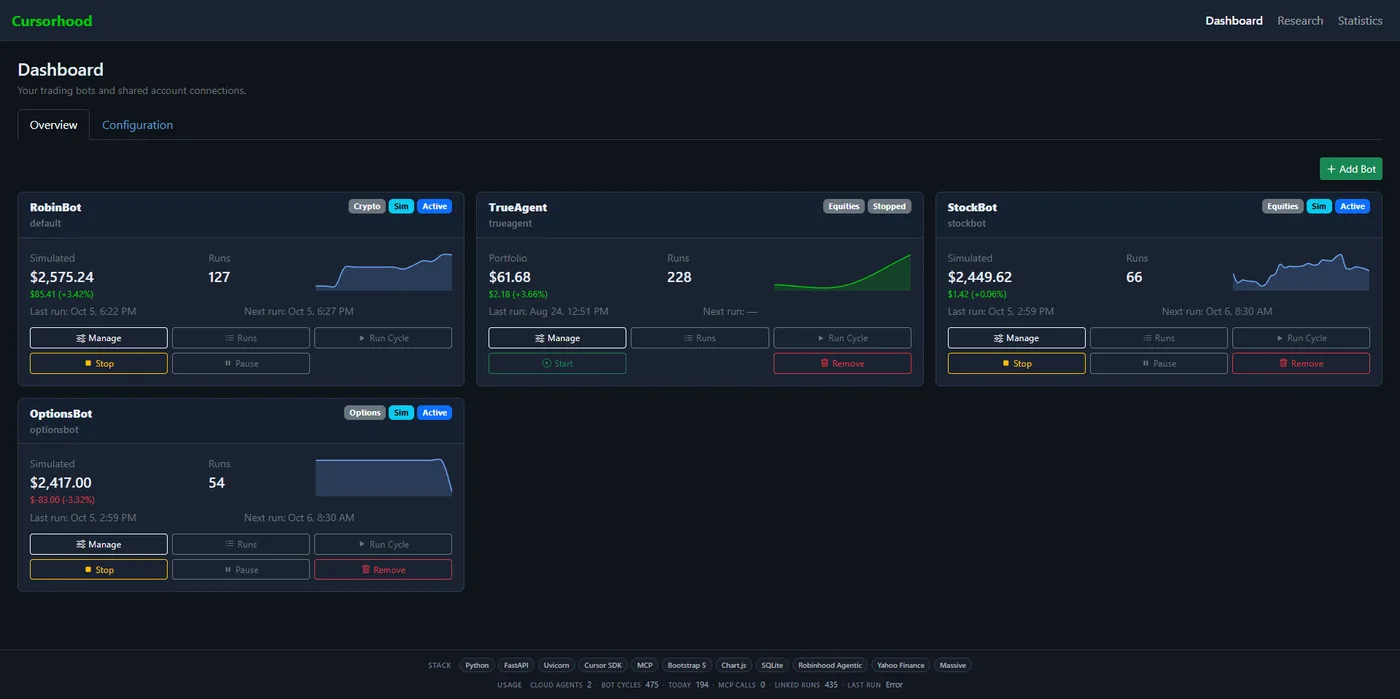This screenshot has width=1400, height=699.
Task: Click the StockBot balance chart
Action: click(1302, 272)
